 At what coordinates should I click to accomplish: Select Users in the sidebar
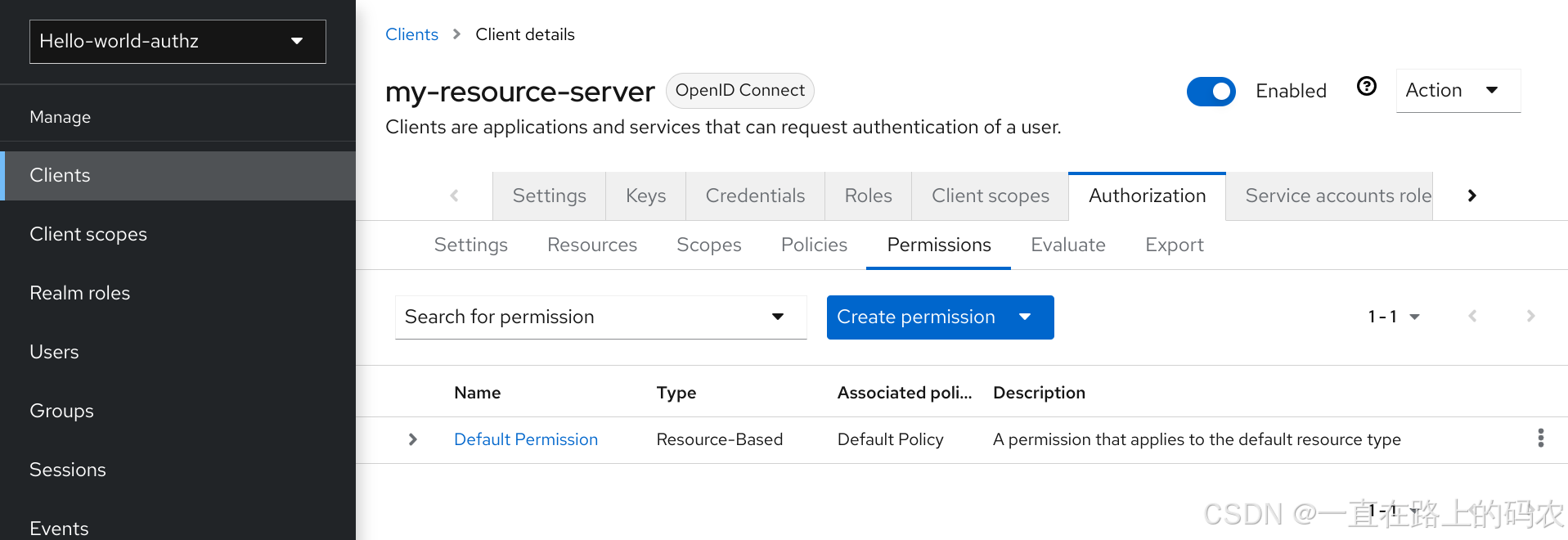54,352
